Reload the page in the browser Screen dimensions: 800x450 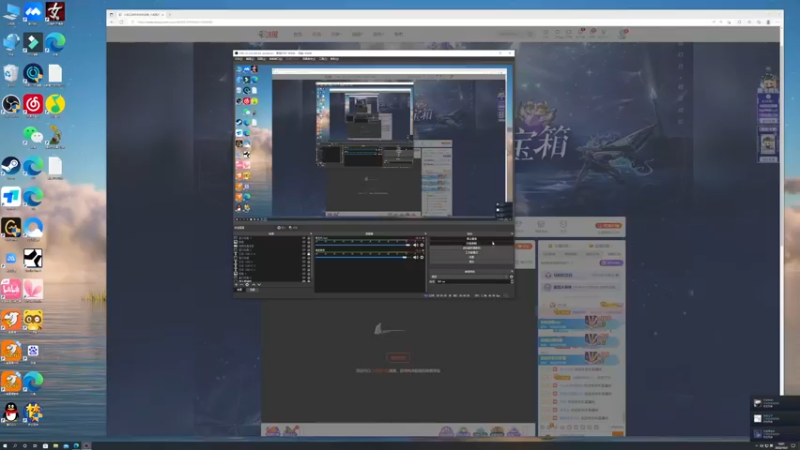point(121,22)
